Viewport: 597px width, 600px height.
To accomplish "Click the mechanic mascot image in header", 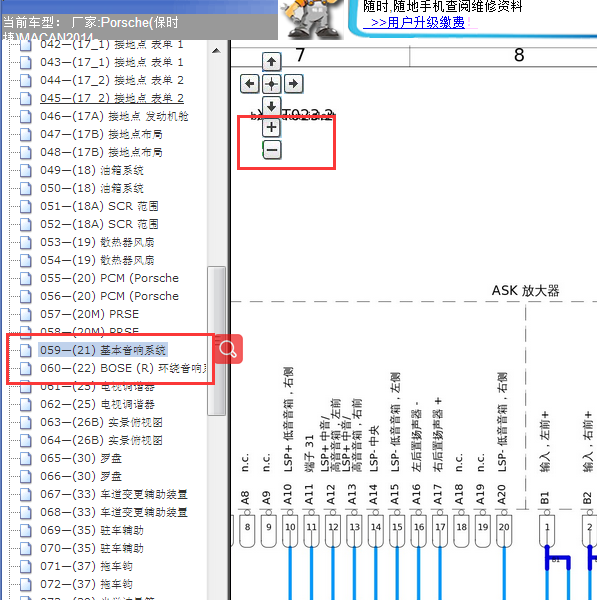I will (312, 19).
